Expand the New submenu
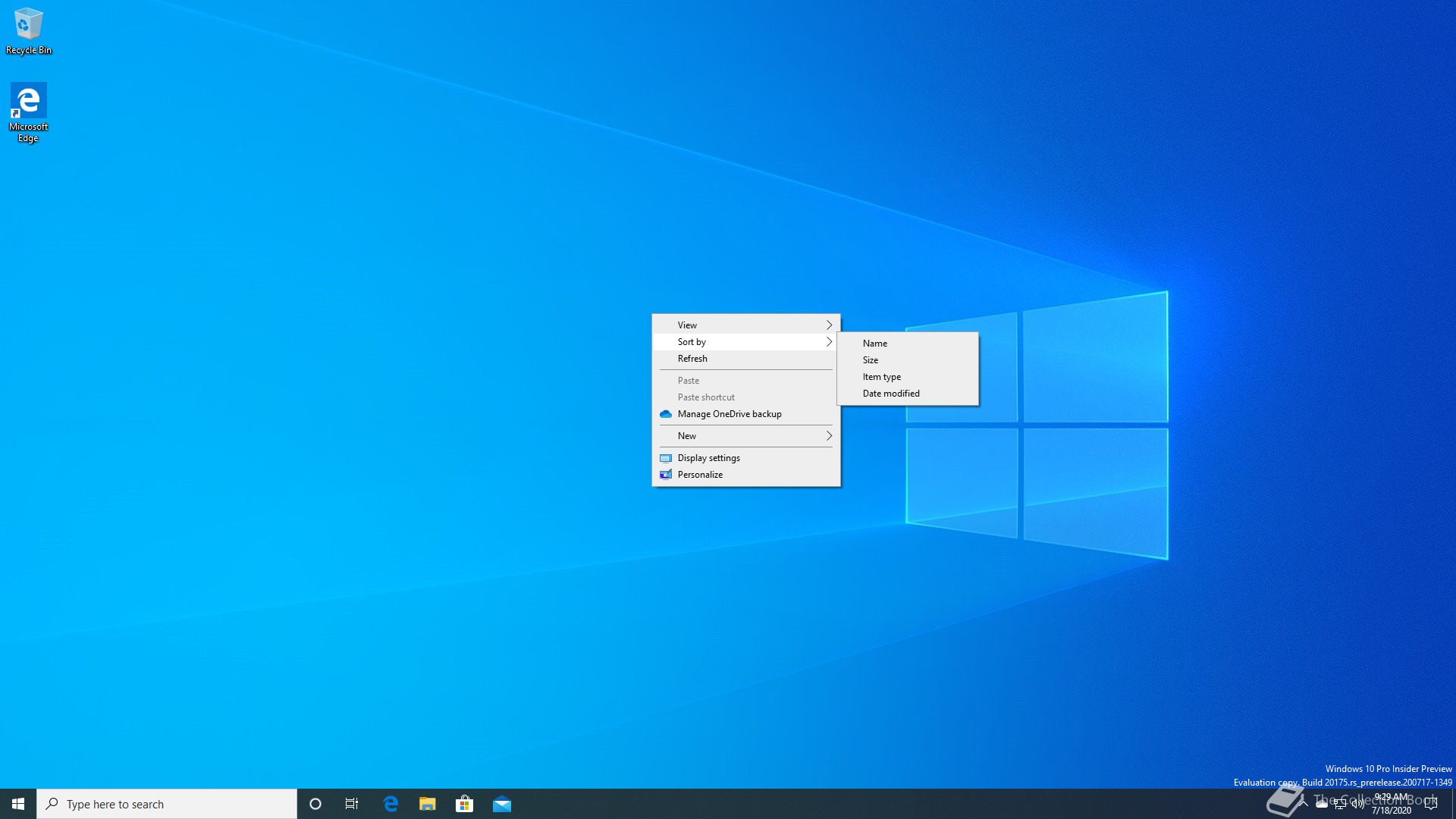Image resolution: width=1456 pixels, height=819 pixels. [746, 436]
